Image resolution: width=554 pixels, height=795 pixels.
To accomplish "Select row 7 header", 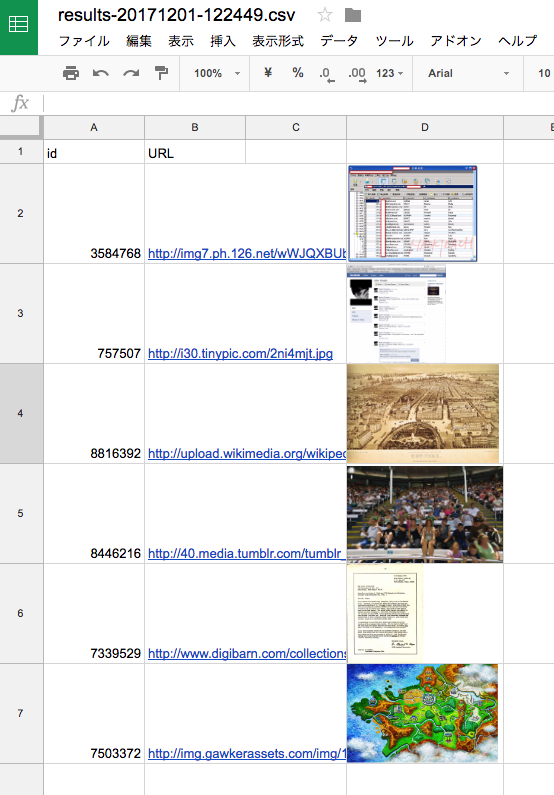I will pos(21,713).
